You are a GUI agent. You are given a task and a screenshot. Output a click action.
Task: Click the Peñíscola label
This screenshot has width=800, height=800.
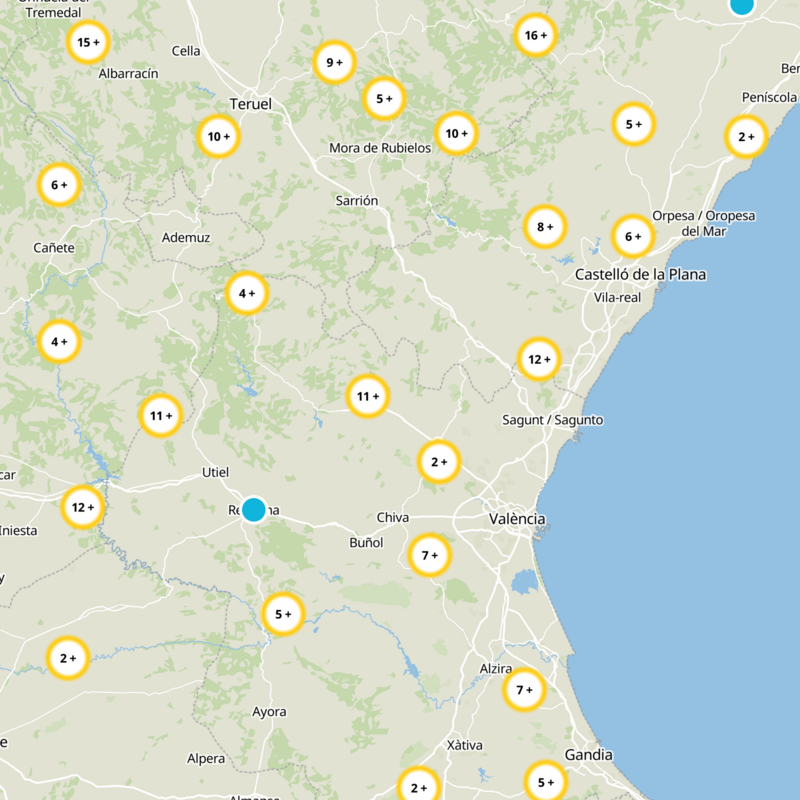pyautogui.click(x=769, y=97)
